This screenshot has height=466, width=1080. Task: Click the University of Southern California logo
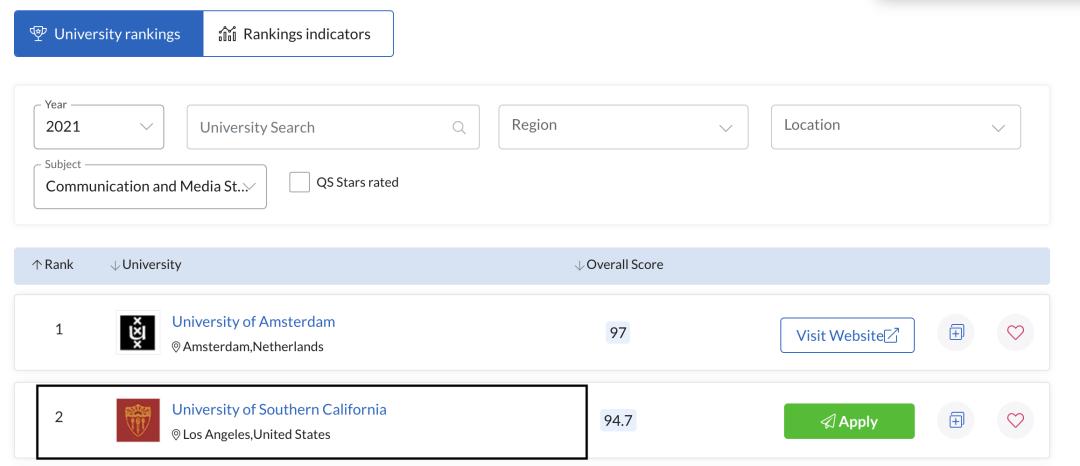click(138, 420)
